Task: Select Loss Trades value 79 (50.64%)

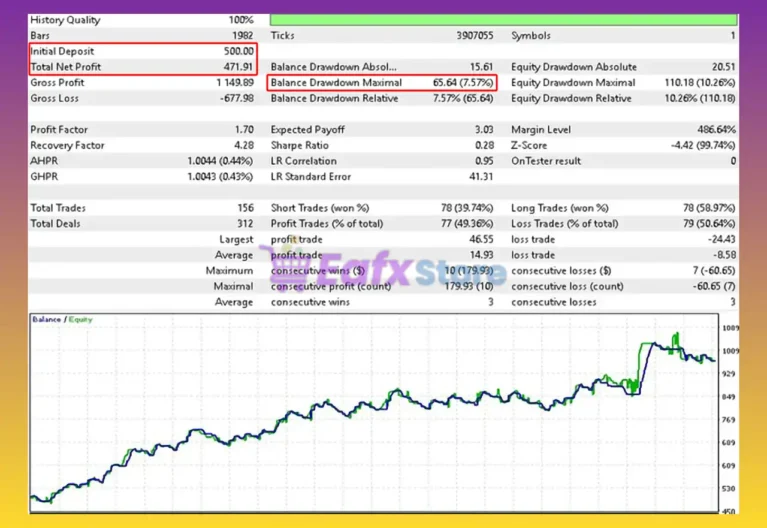Action: coord(709,224)
